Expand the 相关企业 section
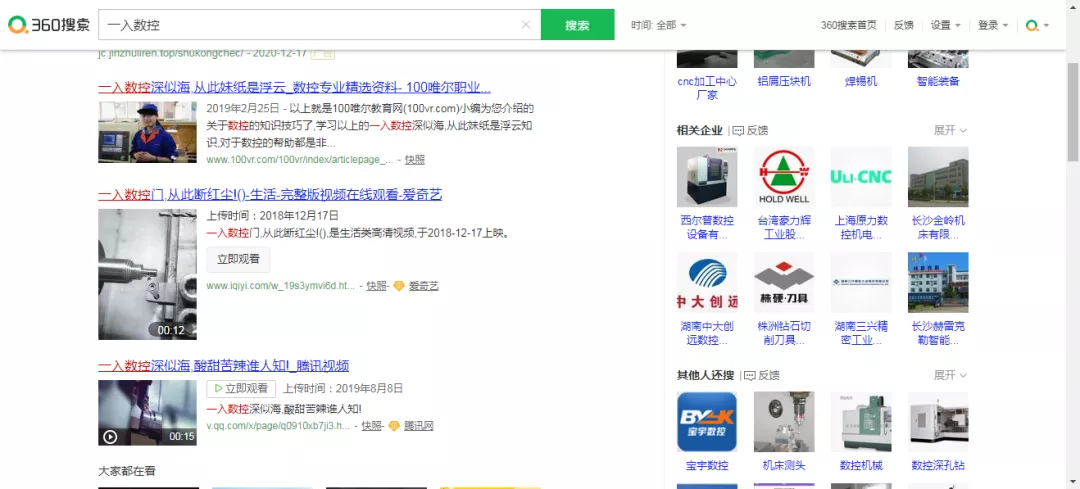The height and width of the screenshot is (489, 1080). click(951, 130)
